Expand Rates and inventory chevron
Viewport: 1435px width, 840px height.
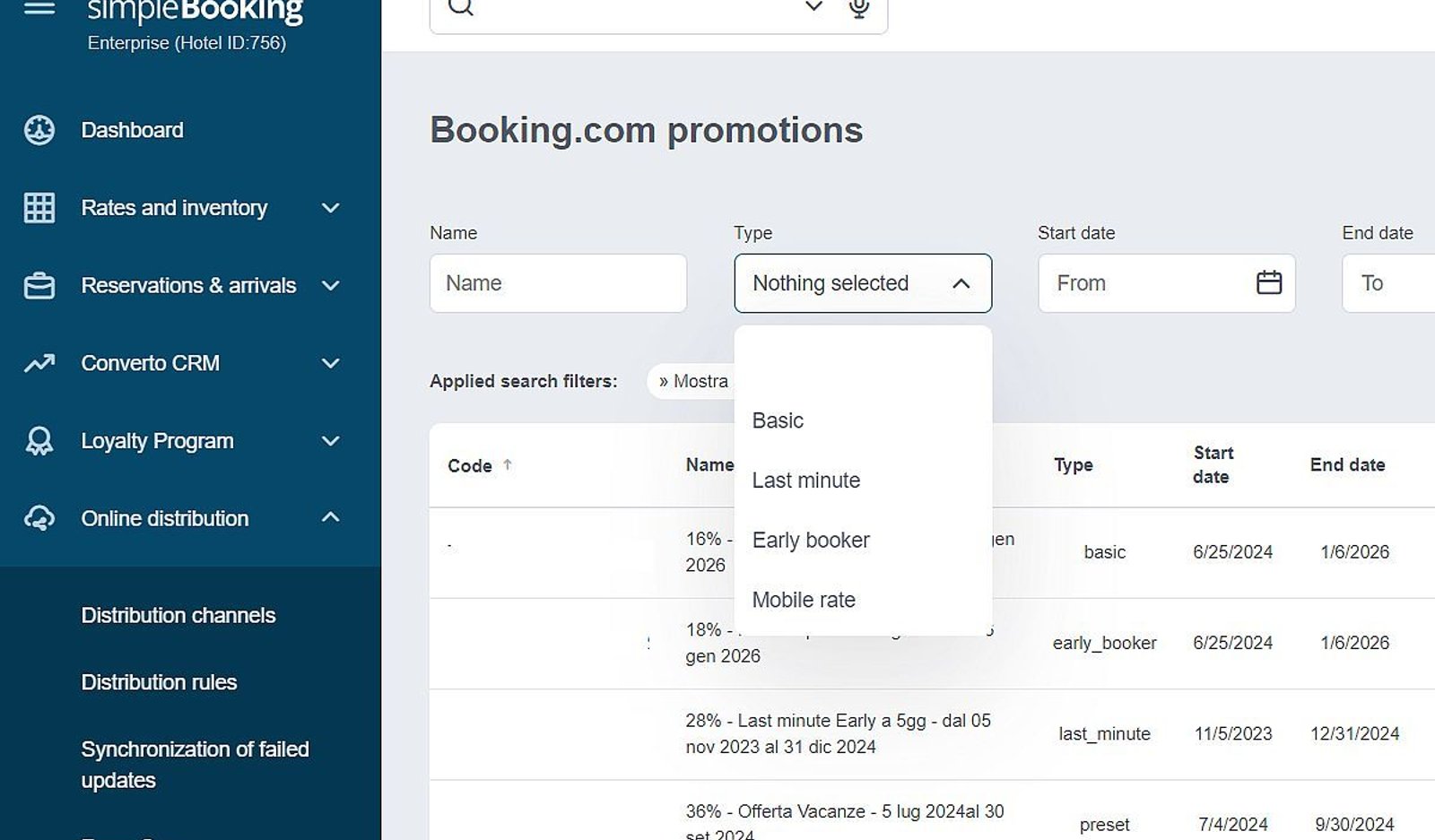(331, 208)
